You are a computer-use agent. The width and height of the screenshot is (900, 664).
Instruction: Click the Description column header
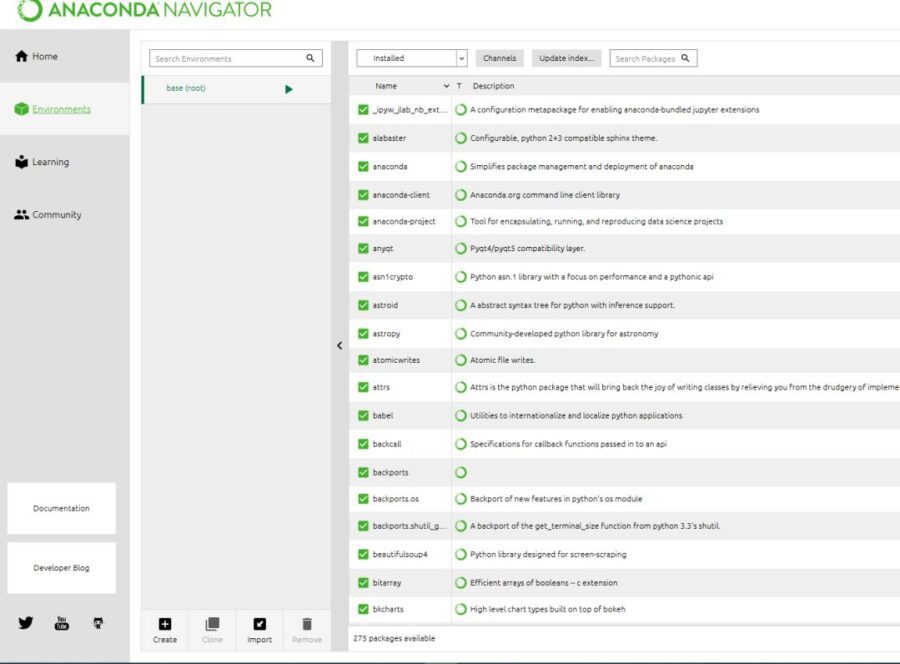493,86
